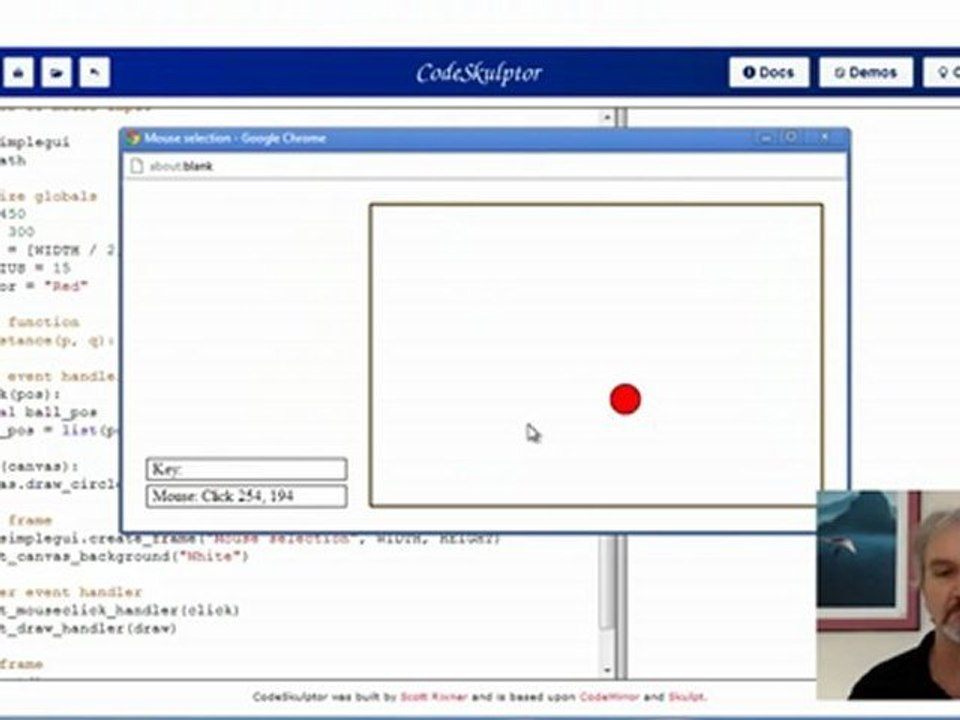Open the Scott Rixner link in footer

(433, 697)
